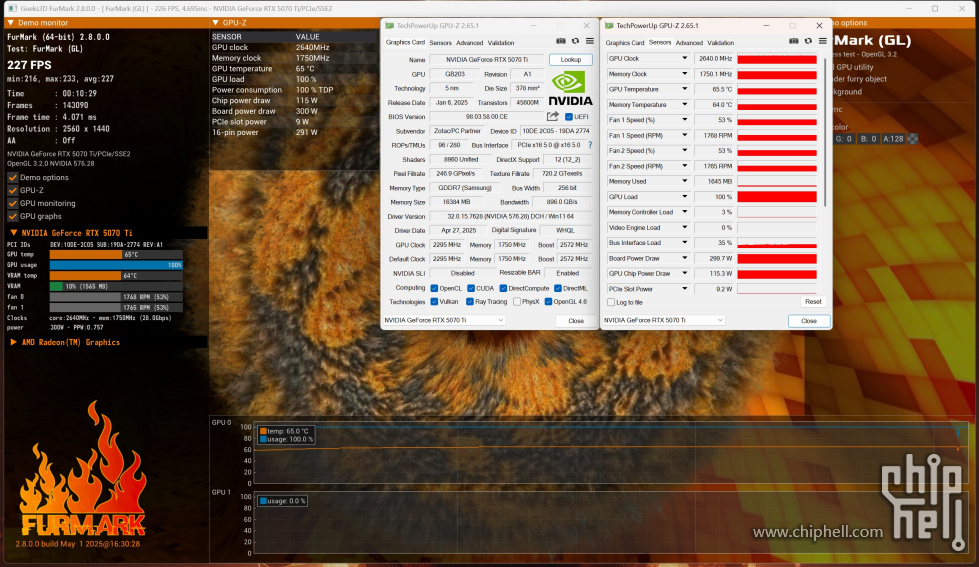This screenshot has width=979, height=567.
Task: Open Validation tab in right GPU-Z window
Action: [721, 43]
